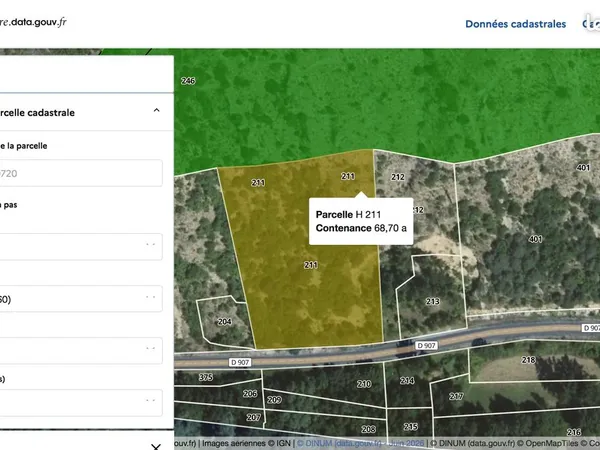This screenshot has height=450, width=600.
Task: Click the OpenMapTiles attribution text
Action: point(548,443)
